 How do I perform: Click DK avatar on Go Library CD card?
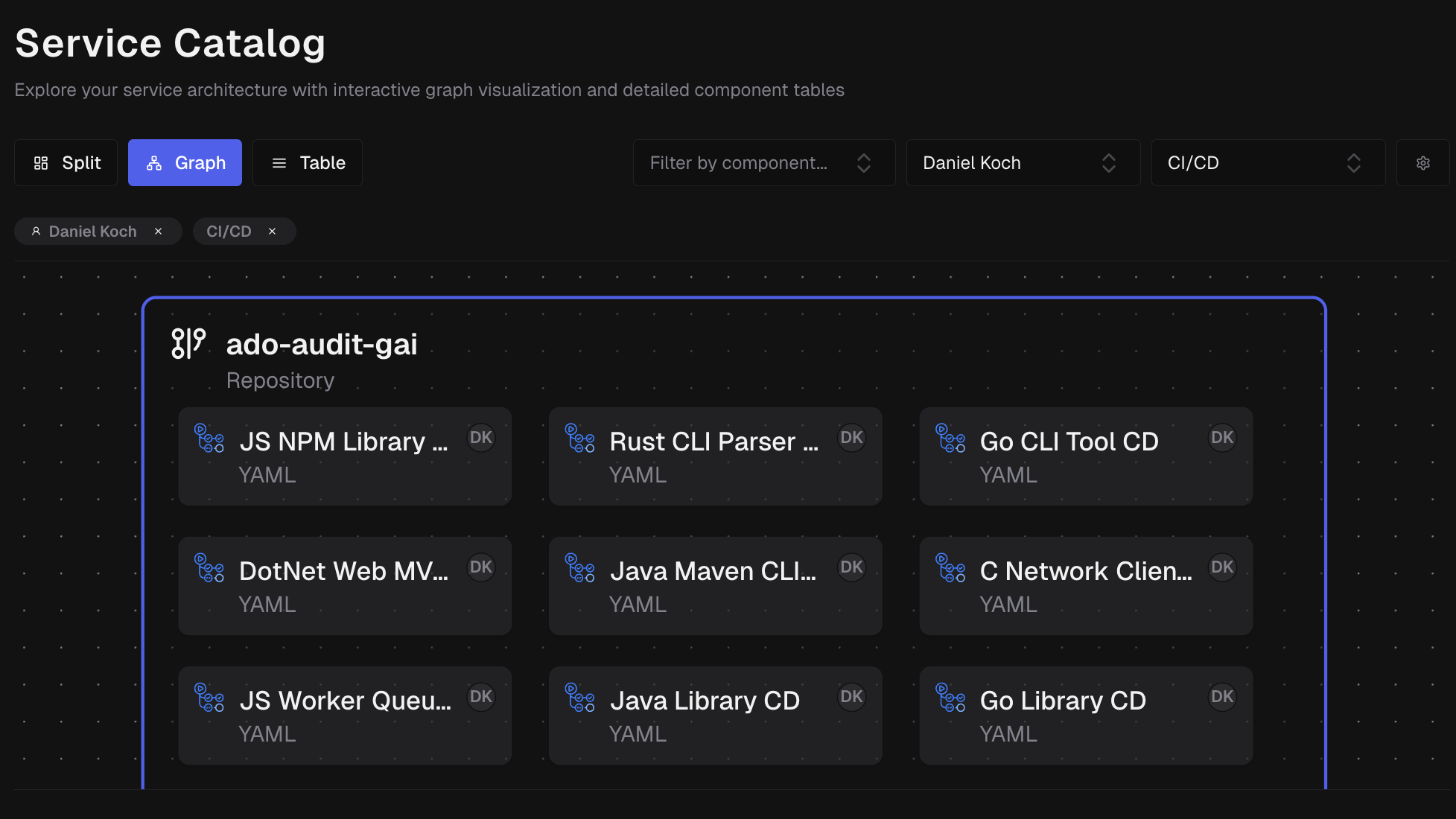coord(1221,697)
